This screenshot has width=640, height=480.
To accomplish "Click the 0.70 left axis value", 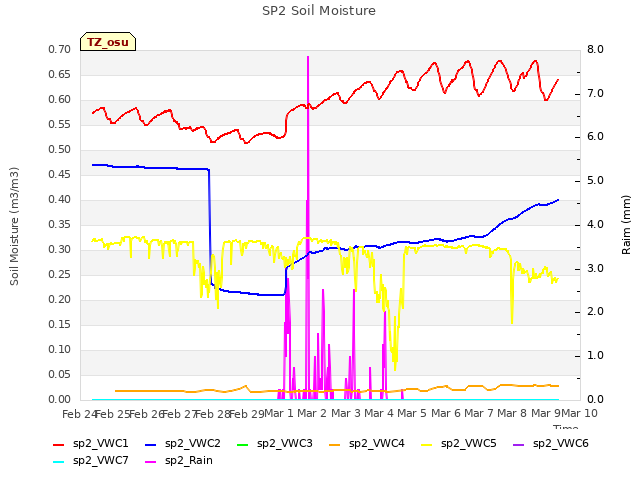I will pos(60,49).
